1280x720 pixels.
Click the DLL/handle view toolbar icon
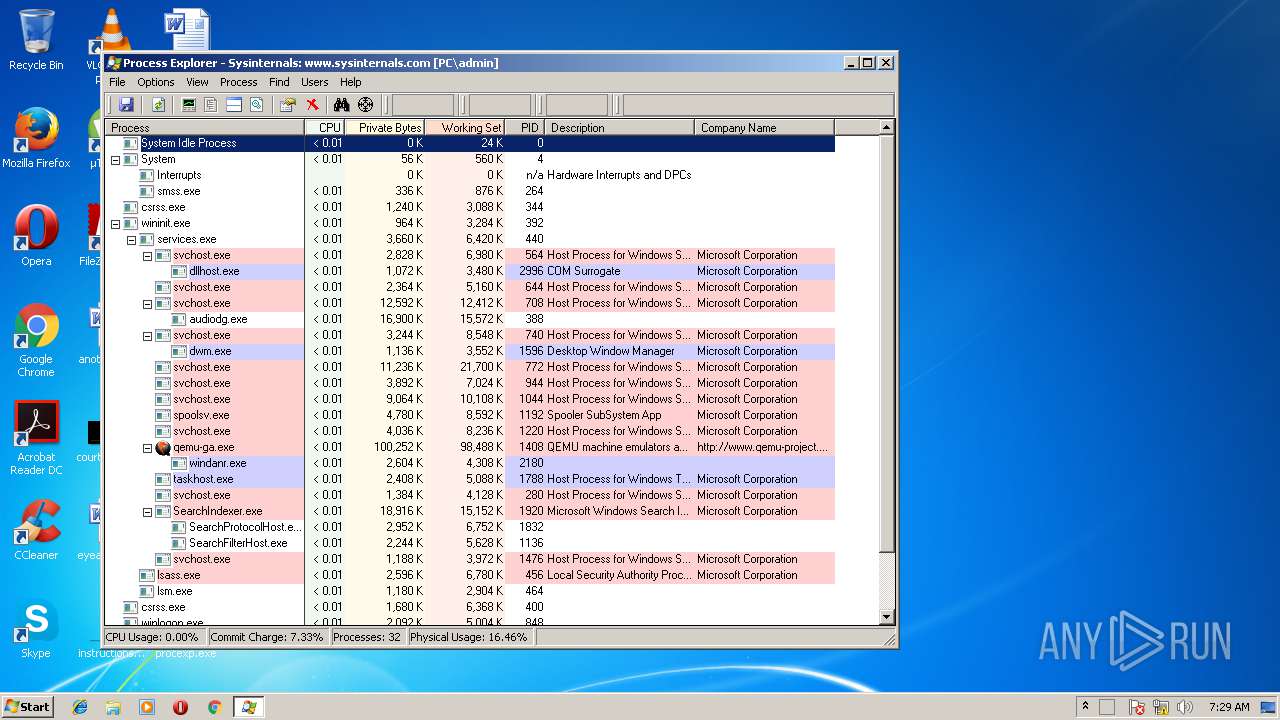pyautogui.click(x=257, y=105)
